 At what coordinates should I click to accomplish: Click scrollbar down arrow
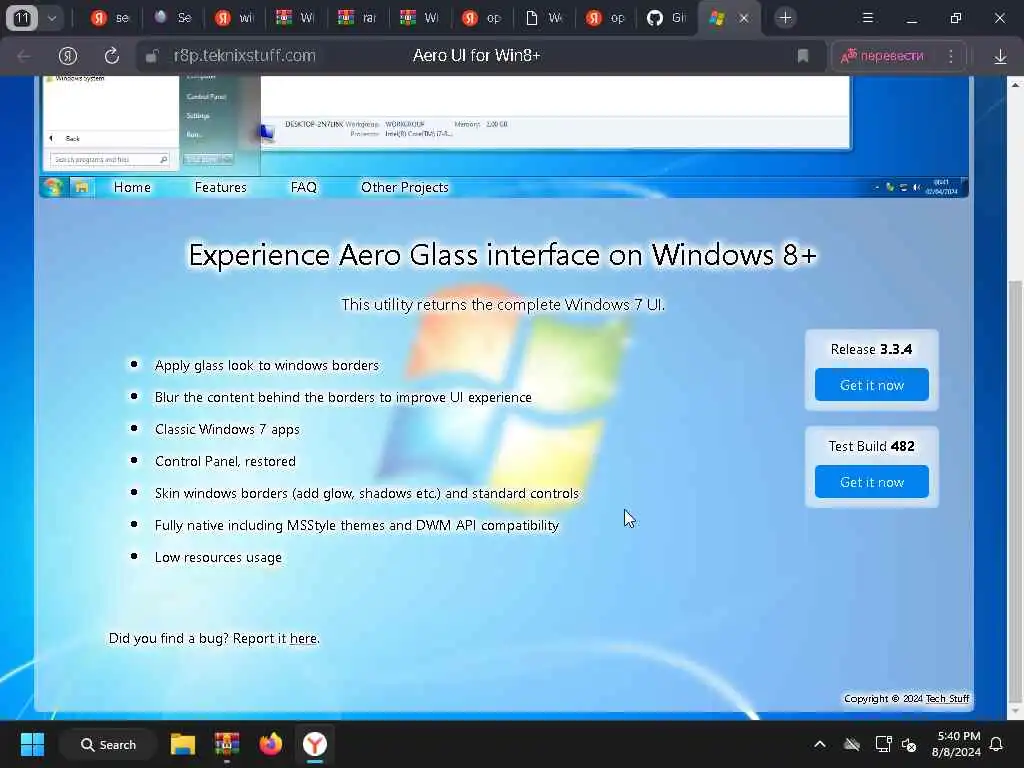1015,711
